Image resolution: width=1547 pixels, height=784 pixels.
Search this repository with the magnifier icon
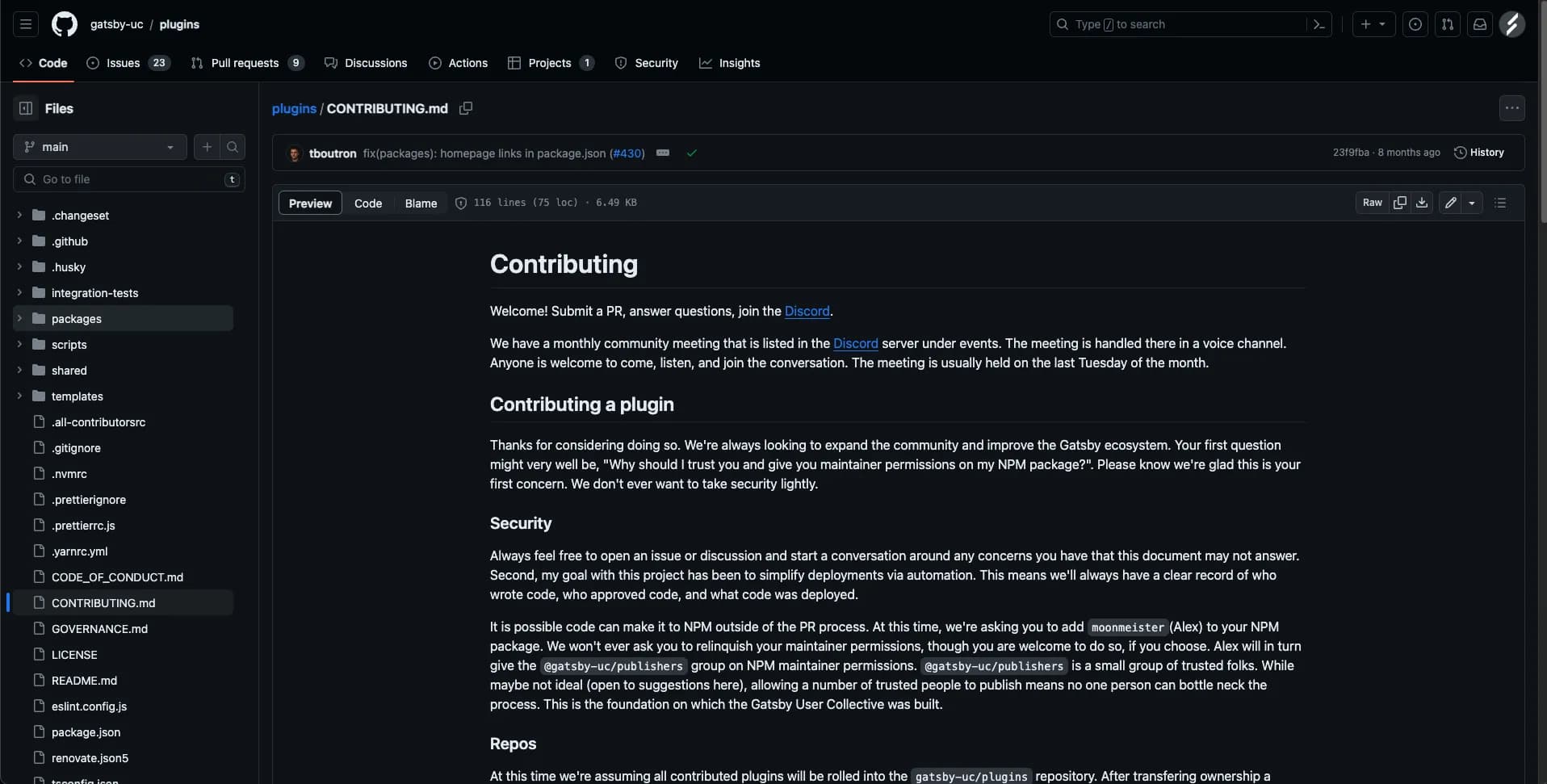coord(233,147)
